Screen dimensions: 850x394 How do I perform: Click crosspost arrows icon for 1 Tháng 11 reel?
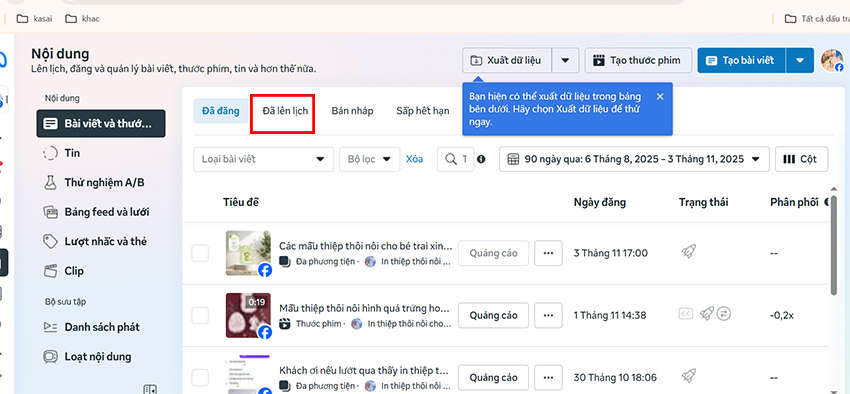tap(724, 313)
